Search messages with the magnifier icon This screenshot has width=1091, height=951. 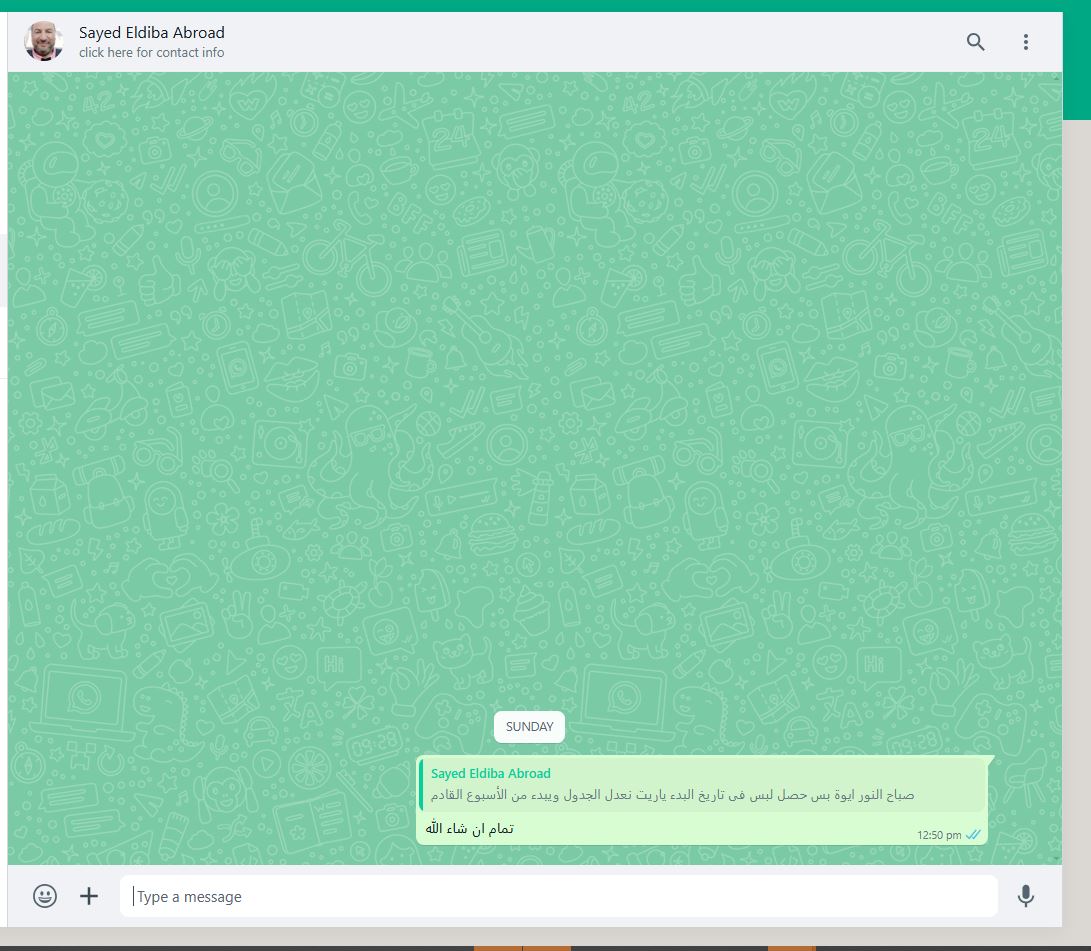click(975, 42)
